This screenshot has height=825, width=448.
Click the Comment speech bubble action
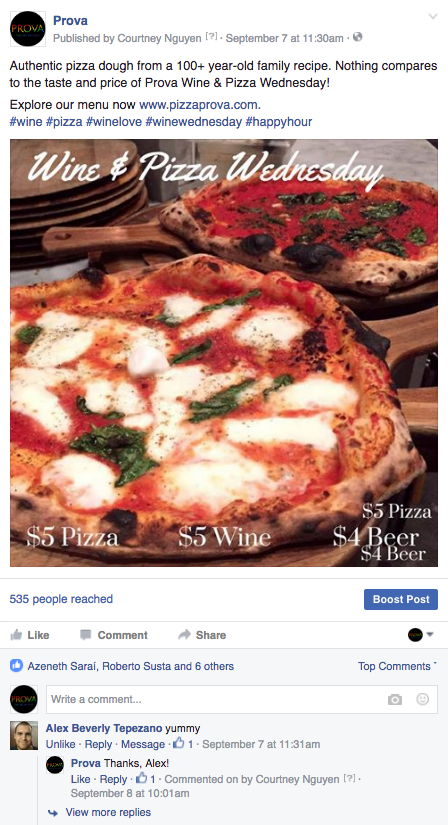coord(114,635)
